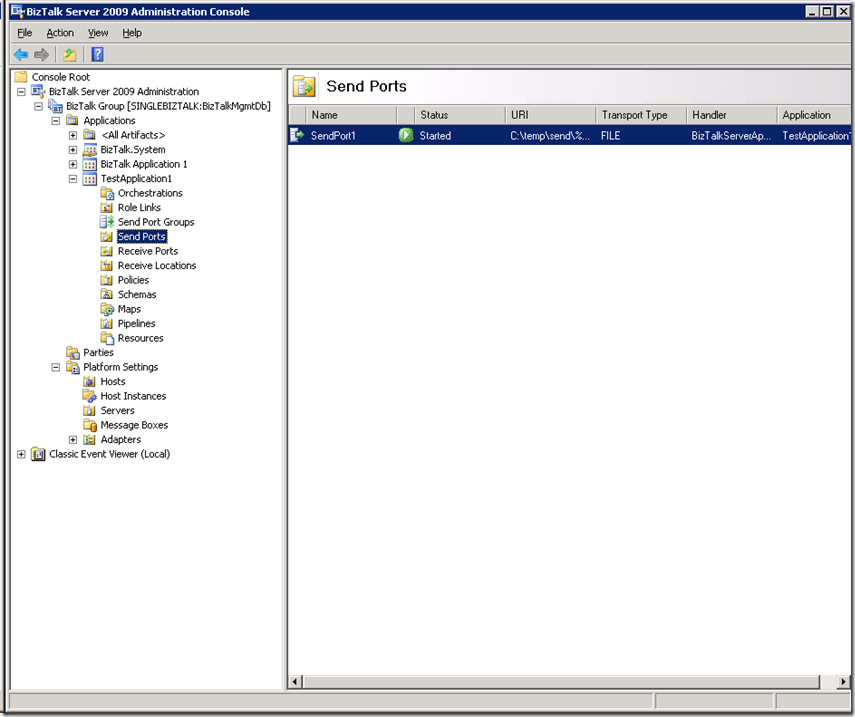The width and height of the screenshot is (855, 717).
Task: Collapse the BizTalk Group node
Action: click(x=39, y=106)
